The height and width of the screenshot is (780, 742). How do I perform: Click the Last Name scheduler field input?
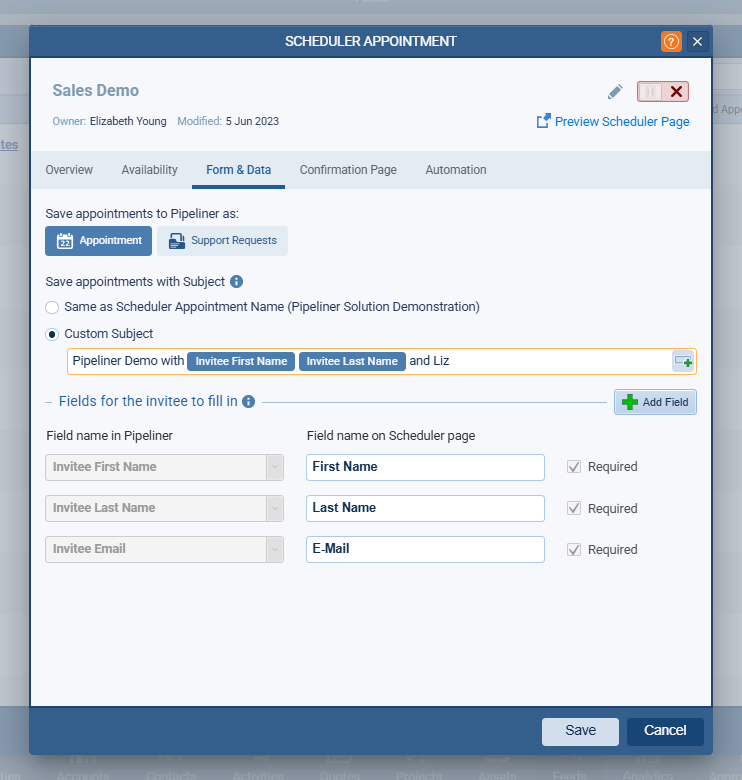tap(425, 508)
